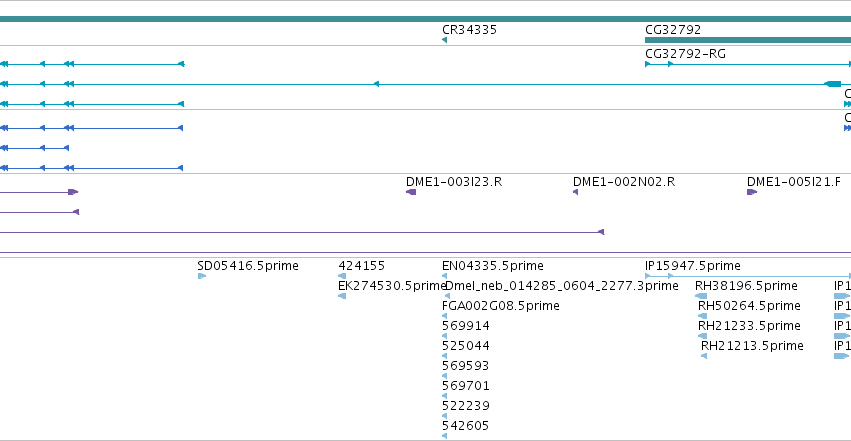Viewport: 851px width, 441px height.
Task: Click the 569914 arrow glyph
Action: point(444,336)
